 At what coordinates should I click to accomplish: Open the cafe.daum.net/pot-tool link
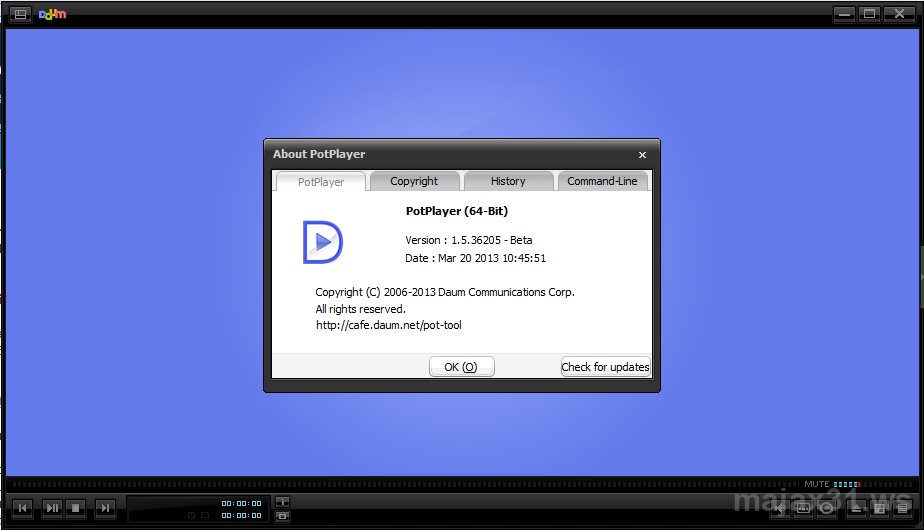click(389, 325)
